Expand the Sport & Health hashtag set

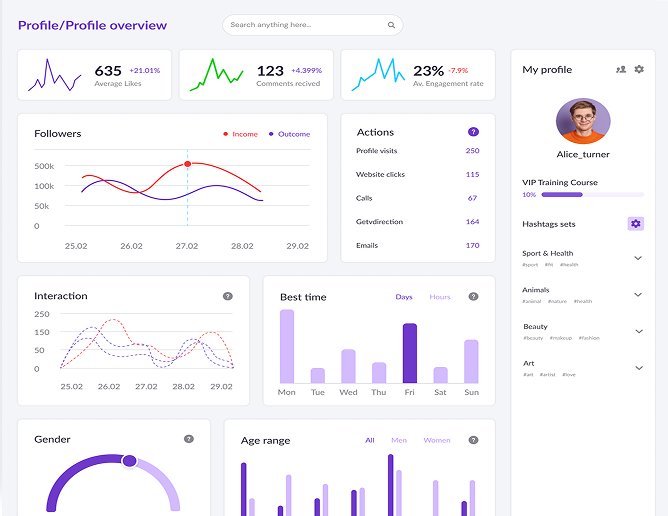pos(638,258)
